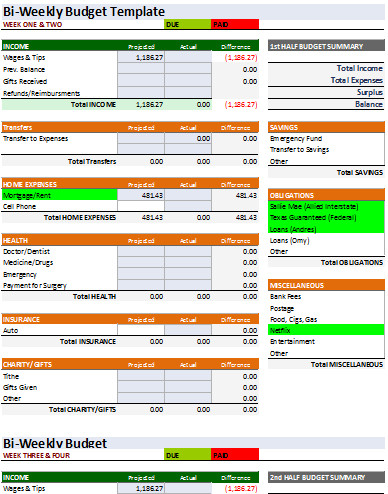This screenshot has width=388, height=494.
Task: Click the Total Transfers label
Action: tap(92, 161)
